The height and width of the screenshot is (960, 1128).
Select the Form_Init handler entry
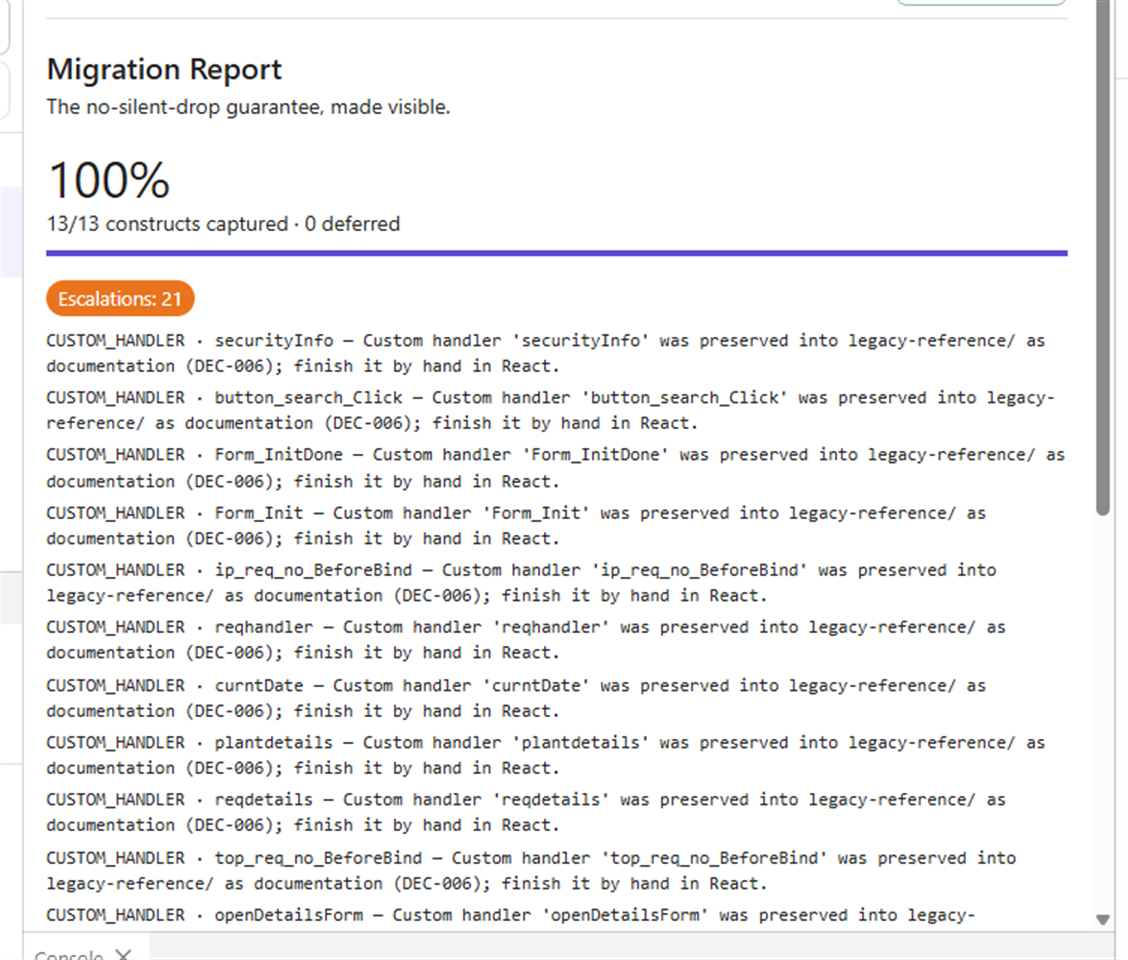[516, 526]
